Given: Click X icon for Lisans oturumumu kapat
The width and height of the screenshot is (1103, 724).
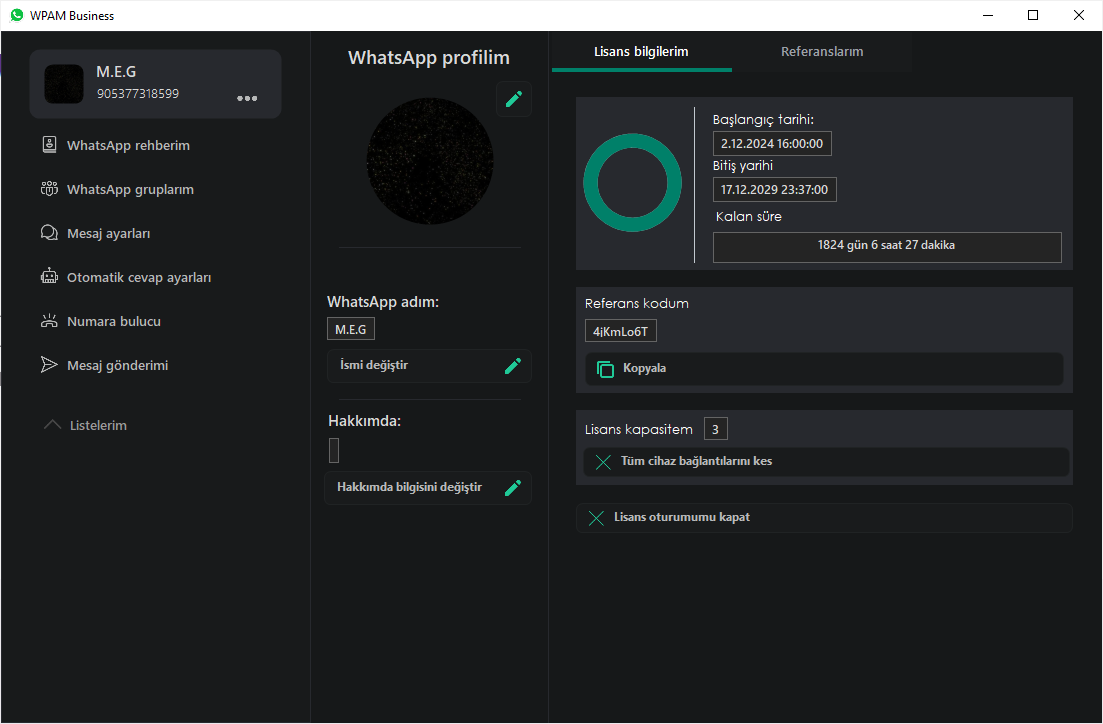Looking at the screenshot, I should (x=596, y=518).
